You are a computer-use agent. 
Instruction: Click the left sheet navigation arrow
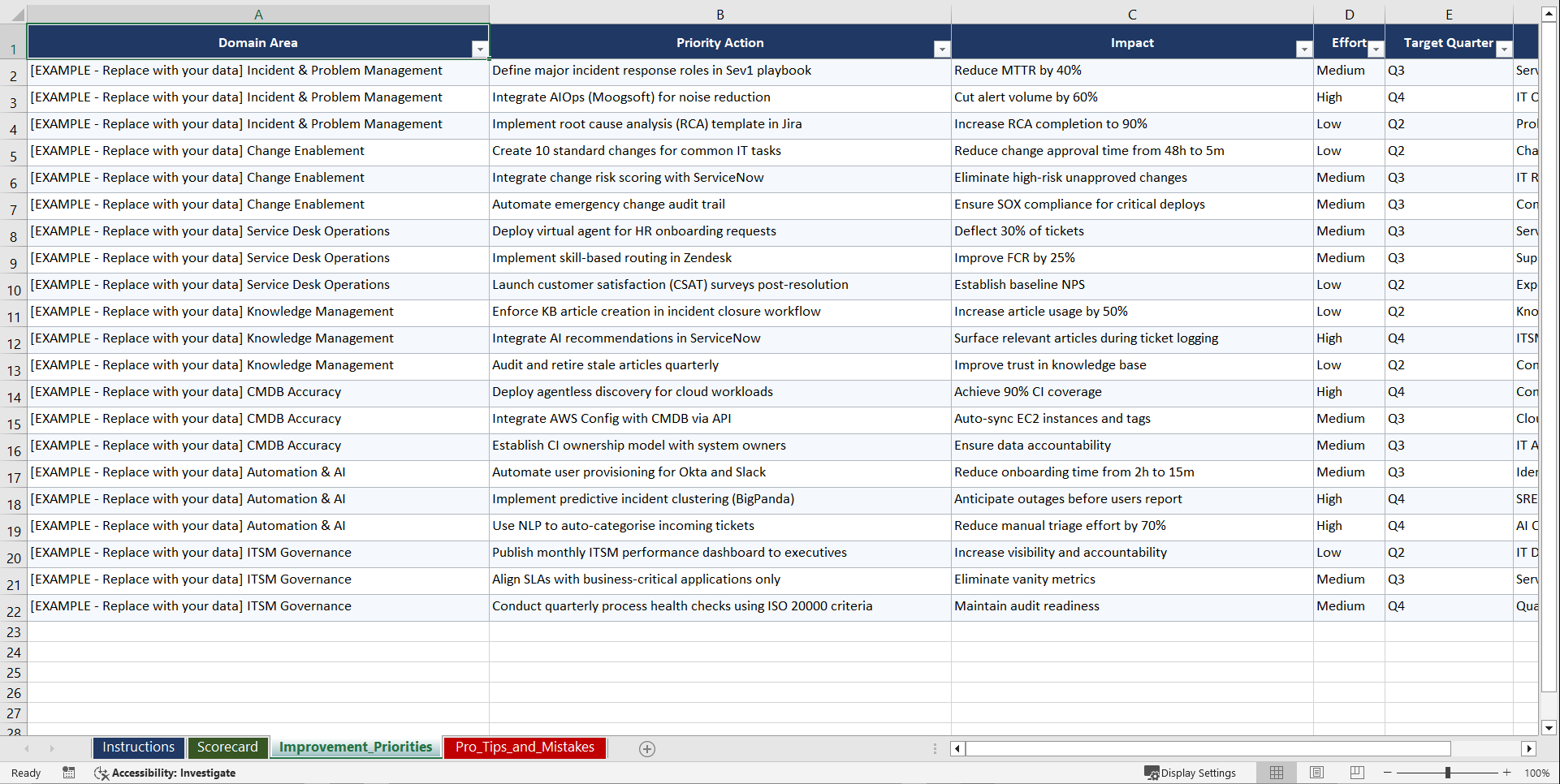[28, 748]
